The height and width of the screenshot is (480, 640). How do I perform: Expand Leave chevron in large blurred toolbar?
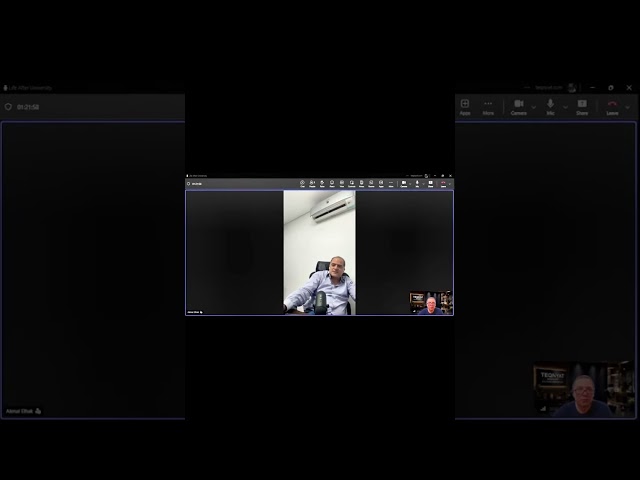tap(628, 107)
